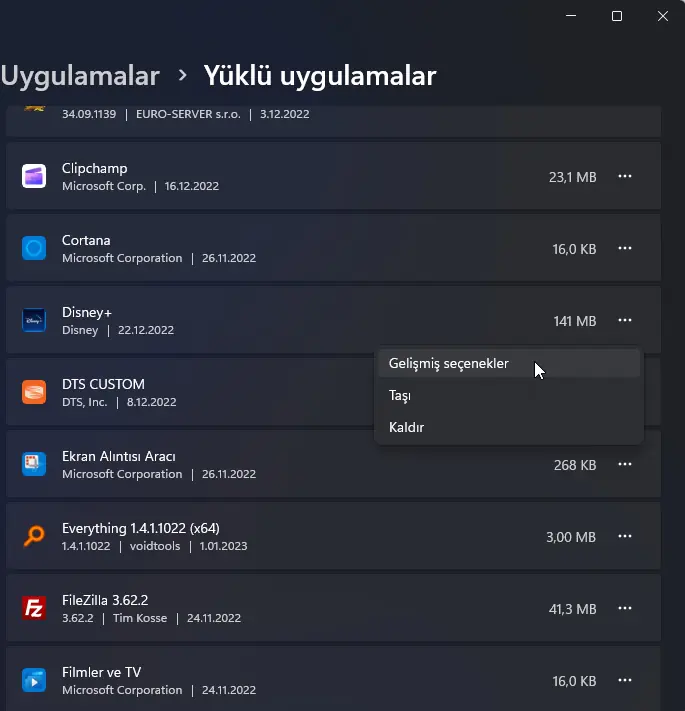Screen dimensions: 685x711
Task: Open the three-dot menu for Everything
Action: (x=625, y=536)
